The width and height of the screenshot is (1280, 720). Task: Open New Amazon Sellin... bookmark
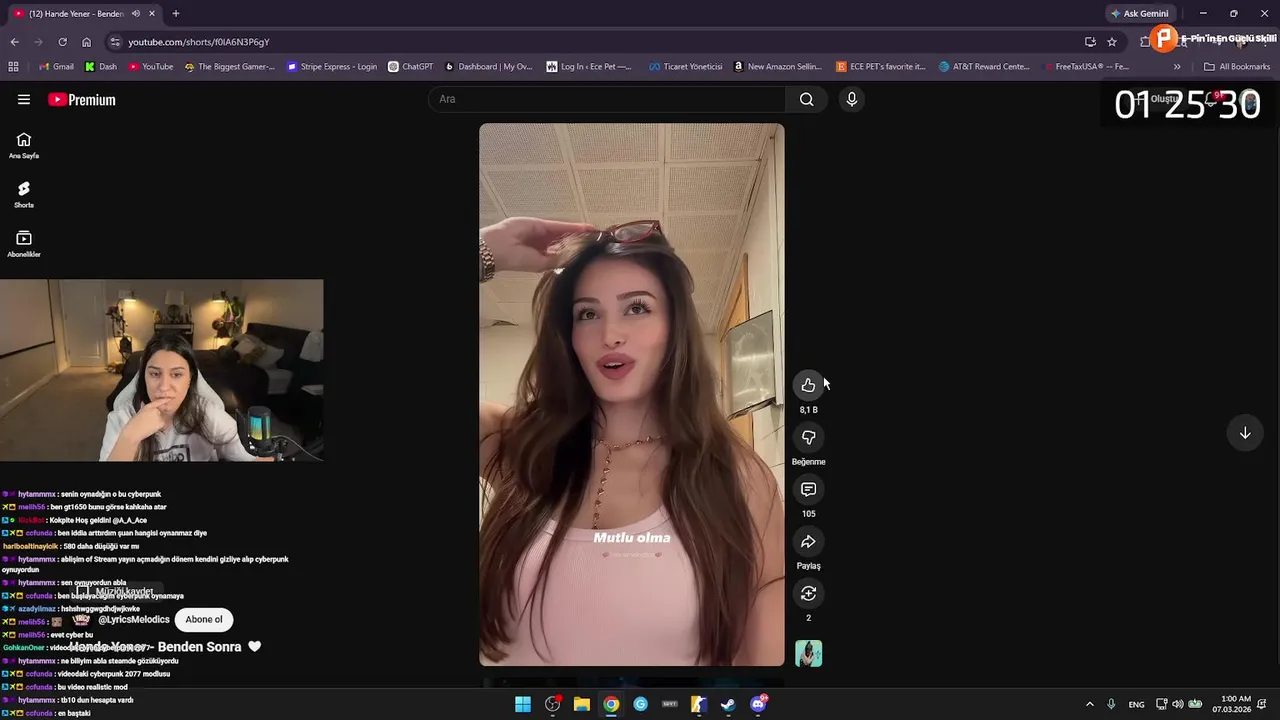[x=777, y=67]
